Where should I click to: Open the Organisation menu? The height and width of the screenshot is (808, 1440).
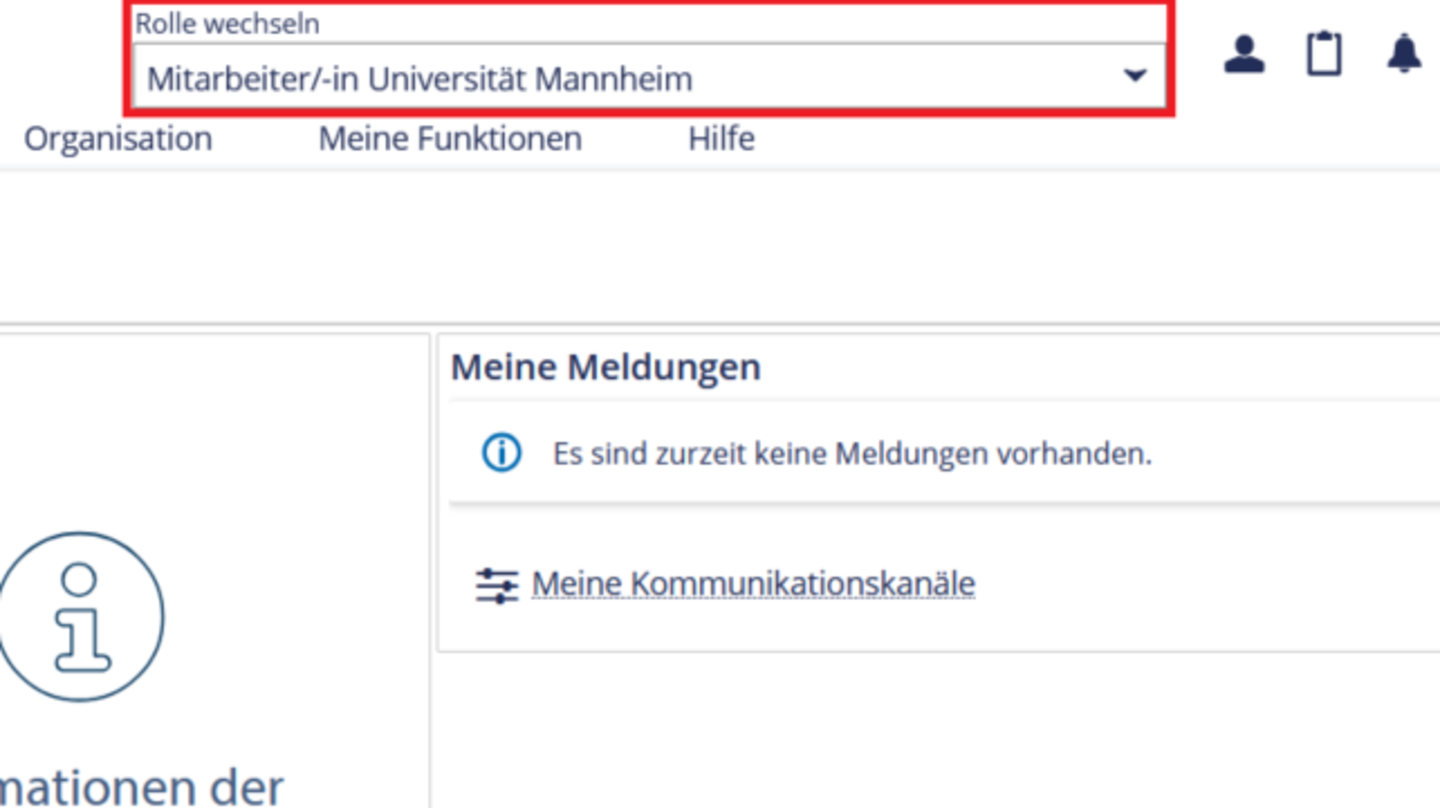[118, 138]
